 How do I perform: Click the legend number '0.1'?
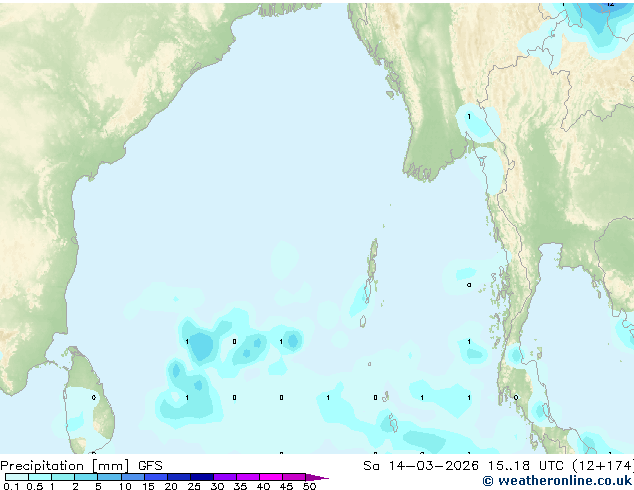click(11, 486)
